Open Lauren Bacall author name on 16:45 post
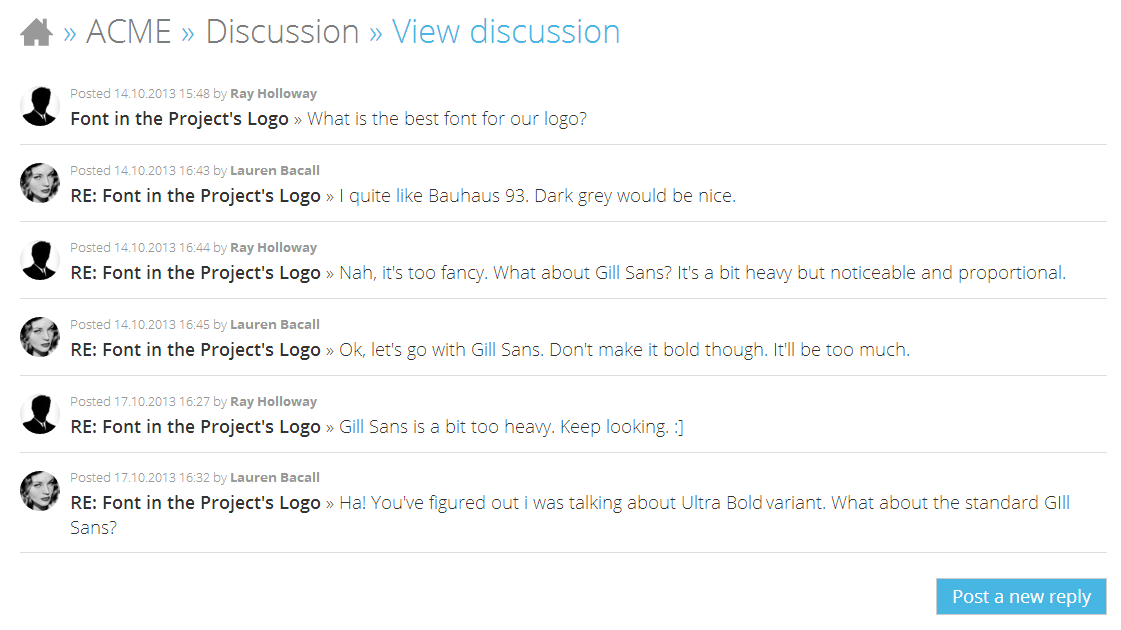Image resolution: width=1121 pixels, height=630 pixels. (275, 324)
